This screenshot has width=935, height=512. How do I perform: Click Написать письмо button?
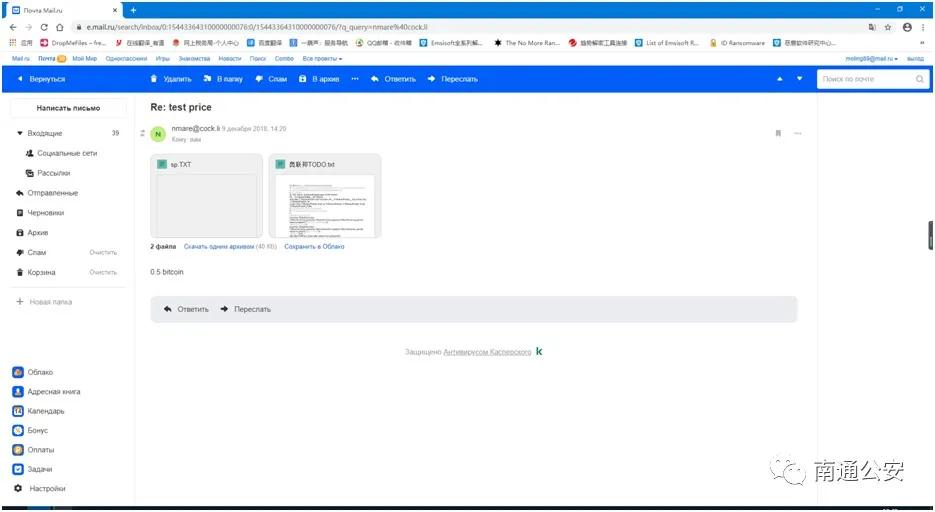click(x=69, y=108)
